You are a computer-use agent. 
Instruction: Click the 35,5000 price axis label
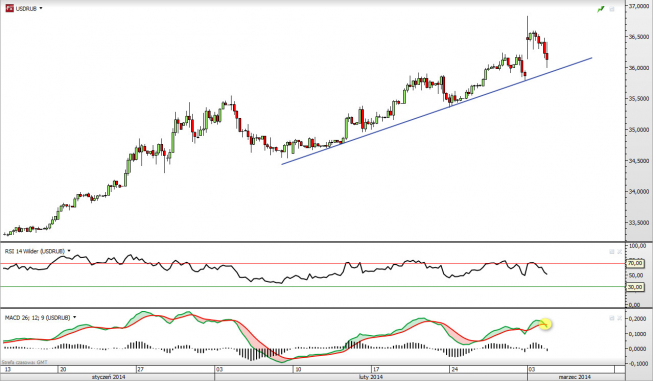[639, 99]
